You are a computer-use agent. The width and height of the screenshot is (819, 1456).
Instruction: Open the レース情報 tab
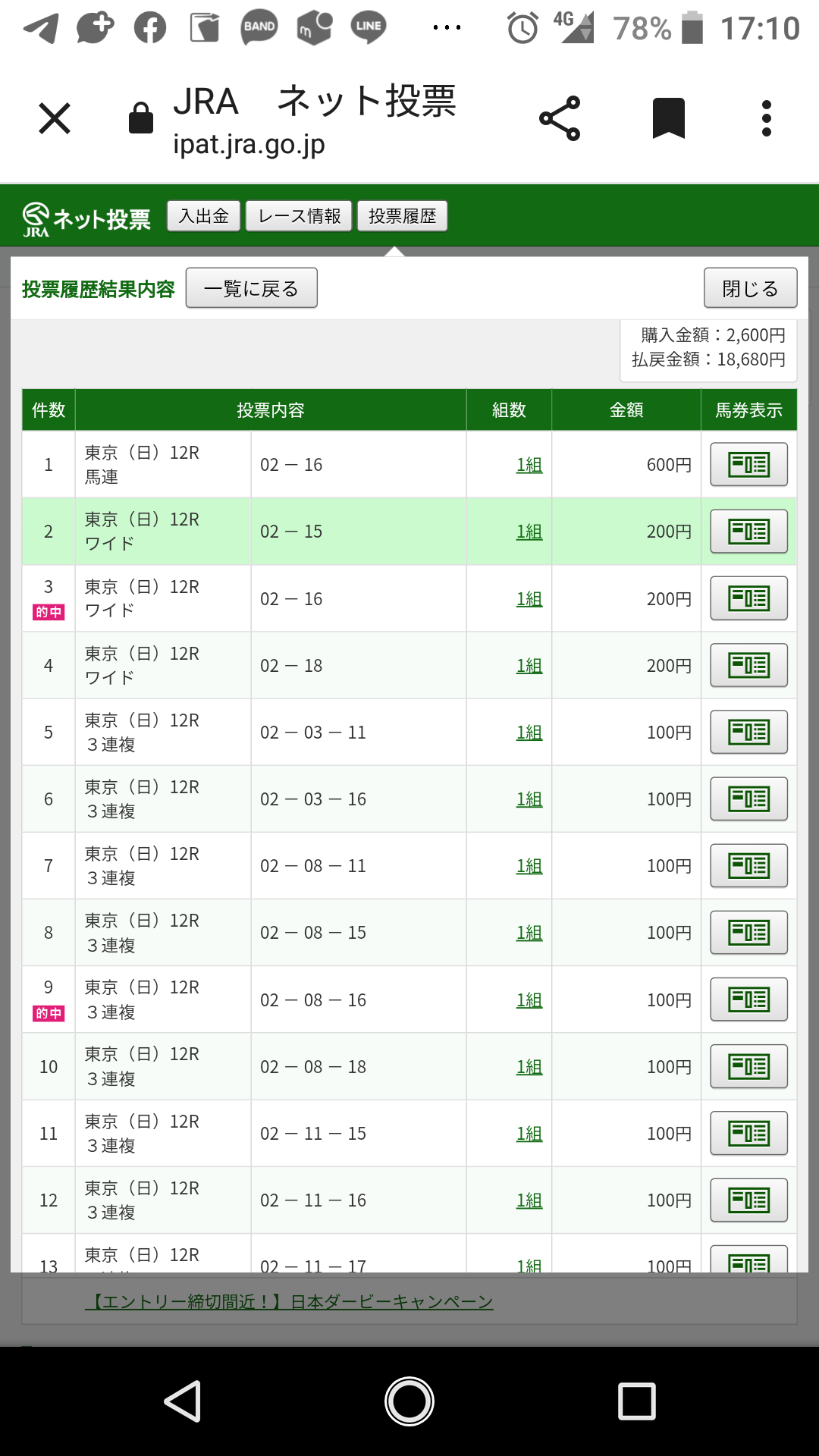click(x=299, y=216)
